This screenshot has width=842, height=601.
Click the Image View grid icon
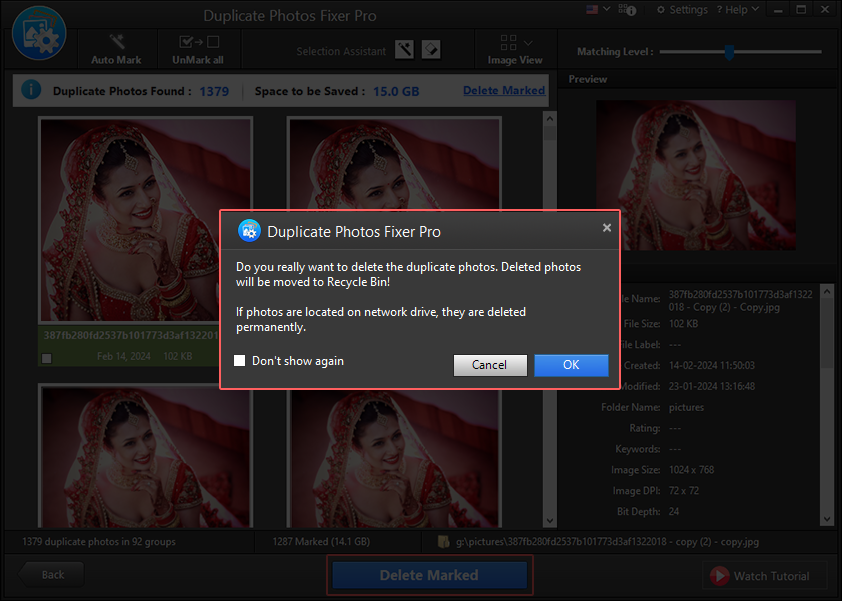[x=508, y=42]
